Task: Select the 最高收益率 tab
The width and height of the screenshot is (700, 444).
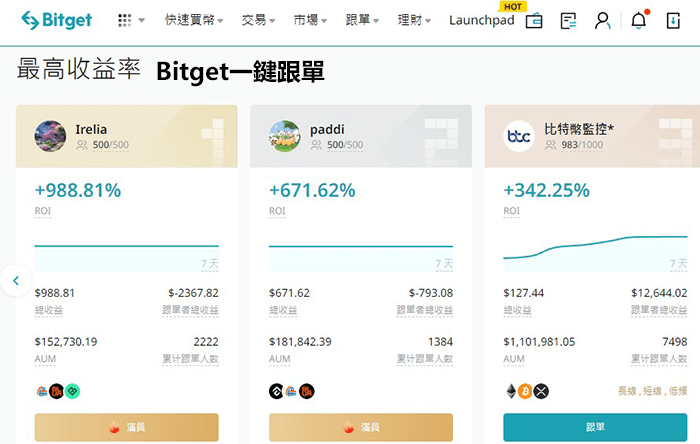Action: [79, 69]
